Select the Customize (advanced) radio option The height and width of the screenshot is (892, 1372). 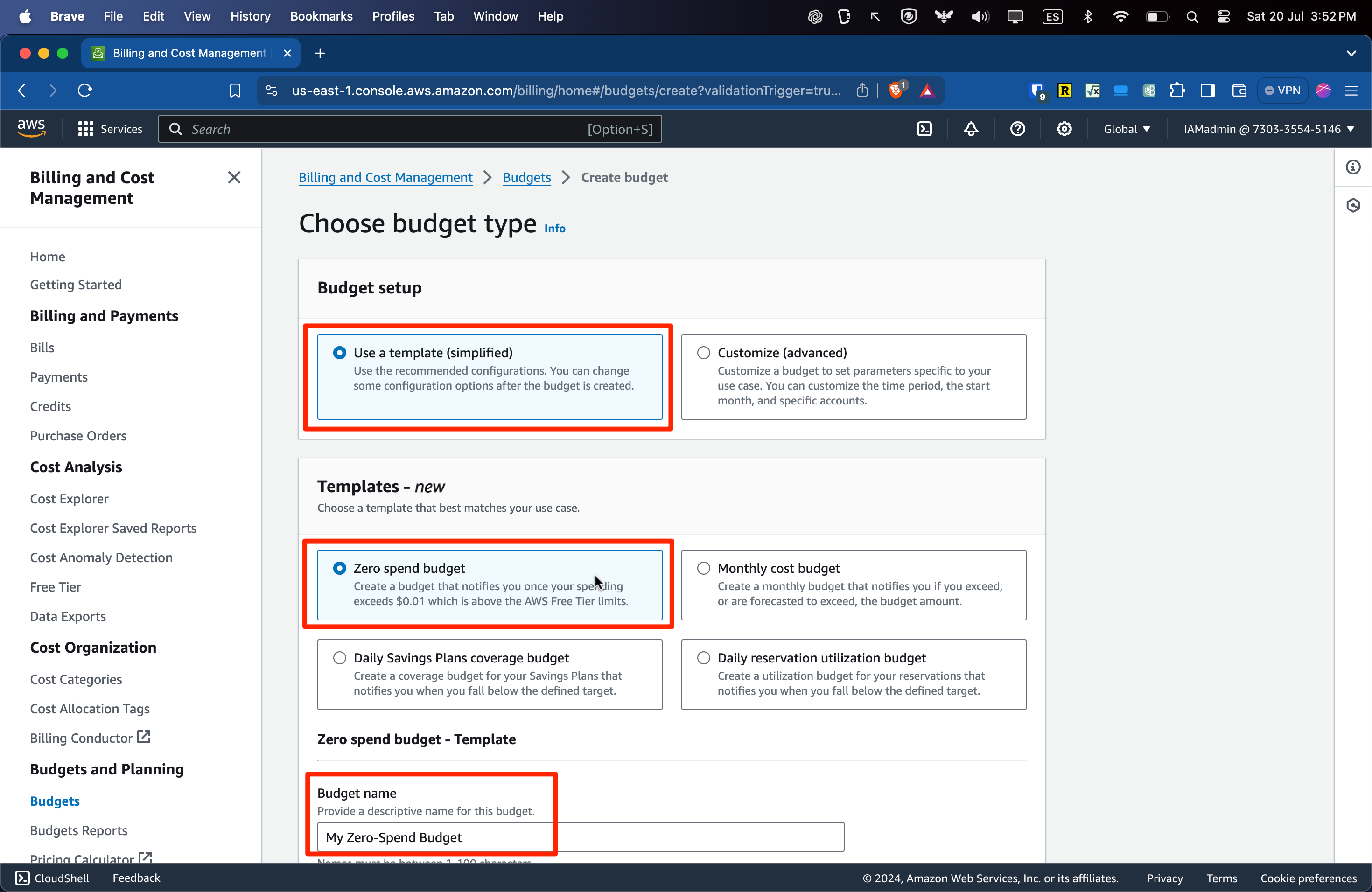pyautogui.click(x=703, y=353)
